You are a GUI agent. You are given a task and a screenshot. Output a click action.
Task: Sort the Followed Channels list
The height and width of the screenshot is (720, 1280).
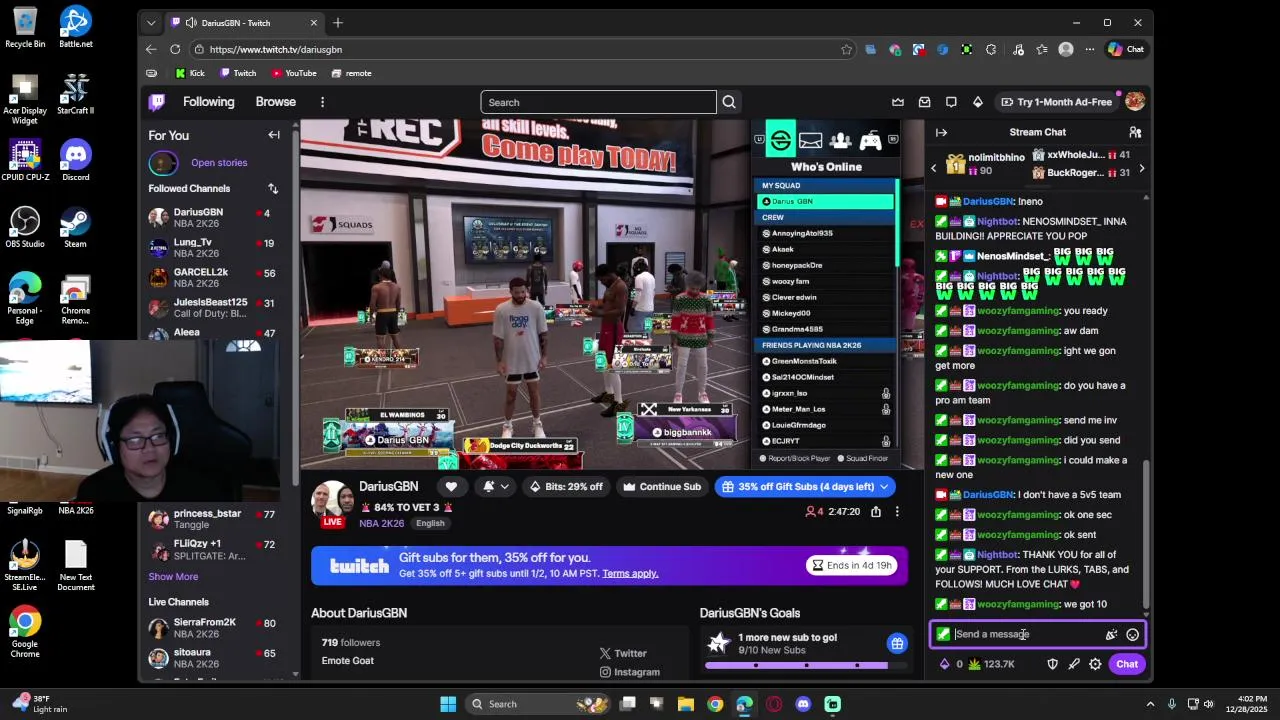click(x=273, y=188)
